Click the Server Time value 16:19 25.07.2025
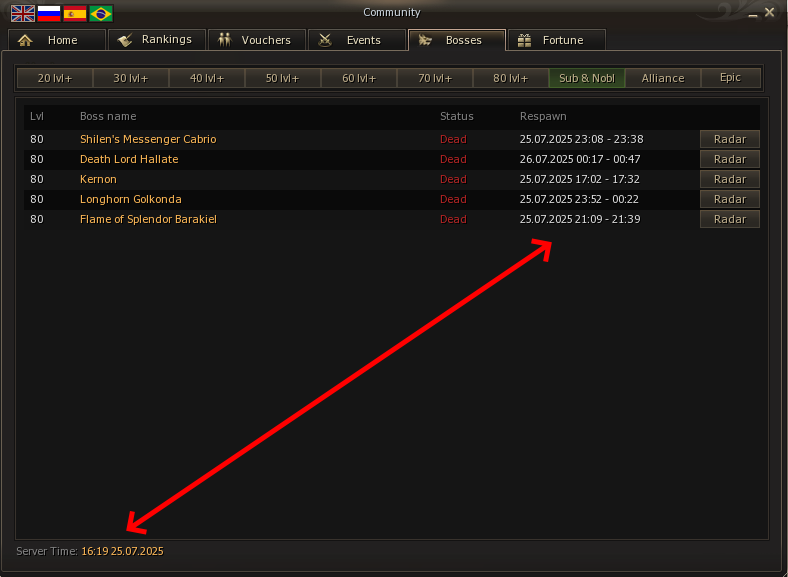Image resolution: width=788 pixels, height=577 pixels. (122, 551)
